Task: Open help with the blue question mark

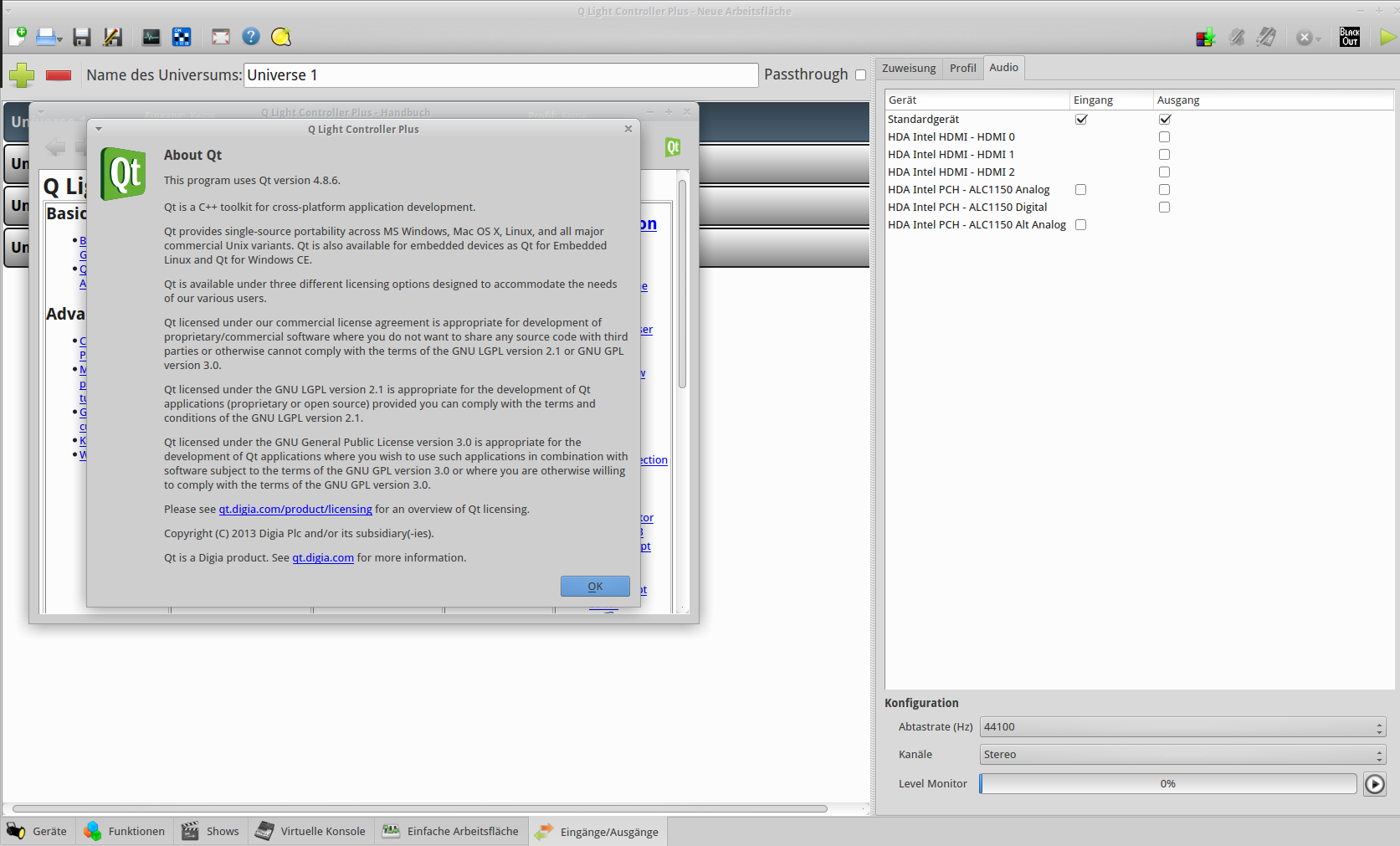Action: [x=251, y=36]
